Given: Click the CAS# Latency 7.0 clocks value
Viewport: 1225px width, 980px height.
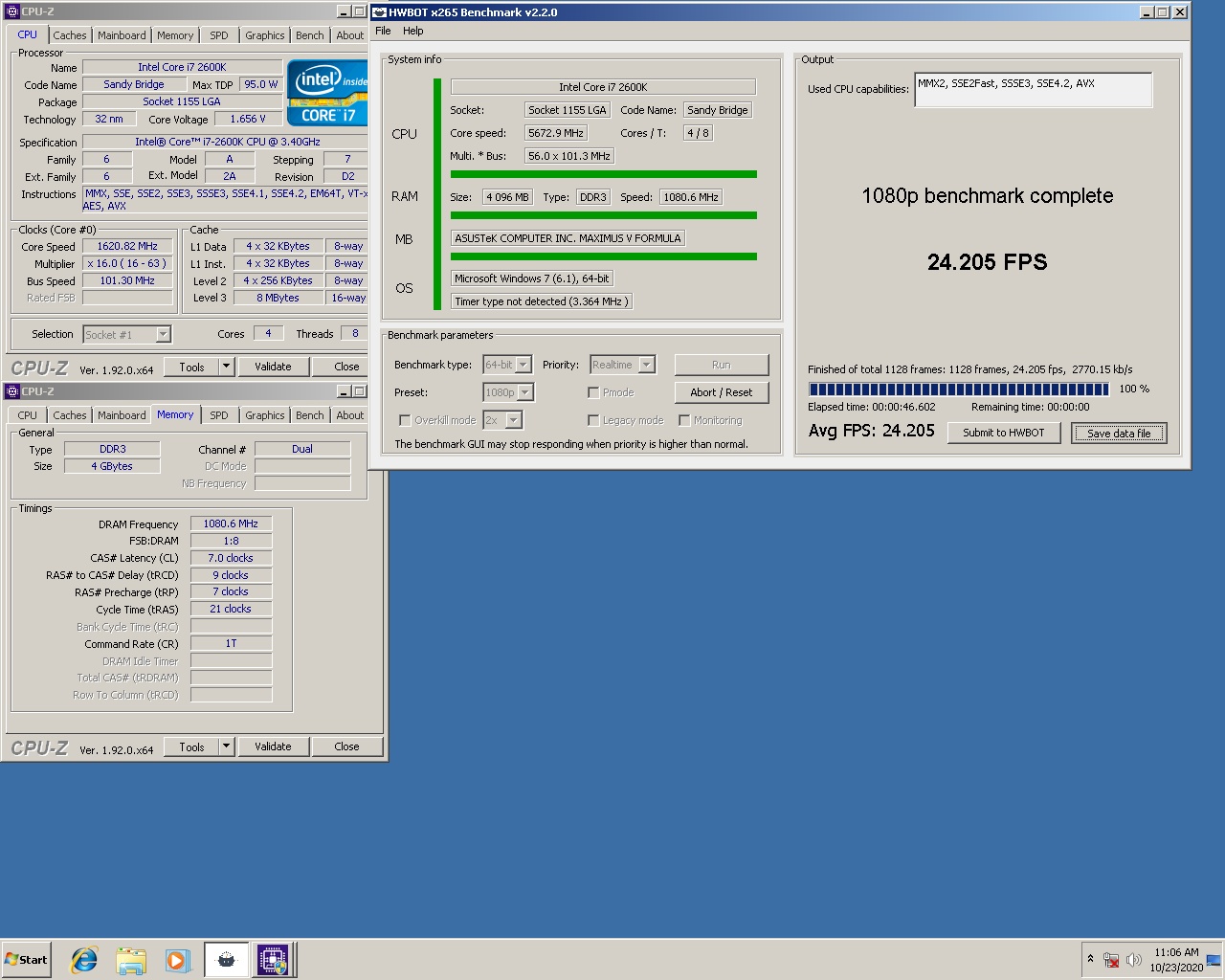Looking at the screenshot, I should pos(231,558).
